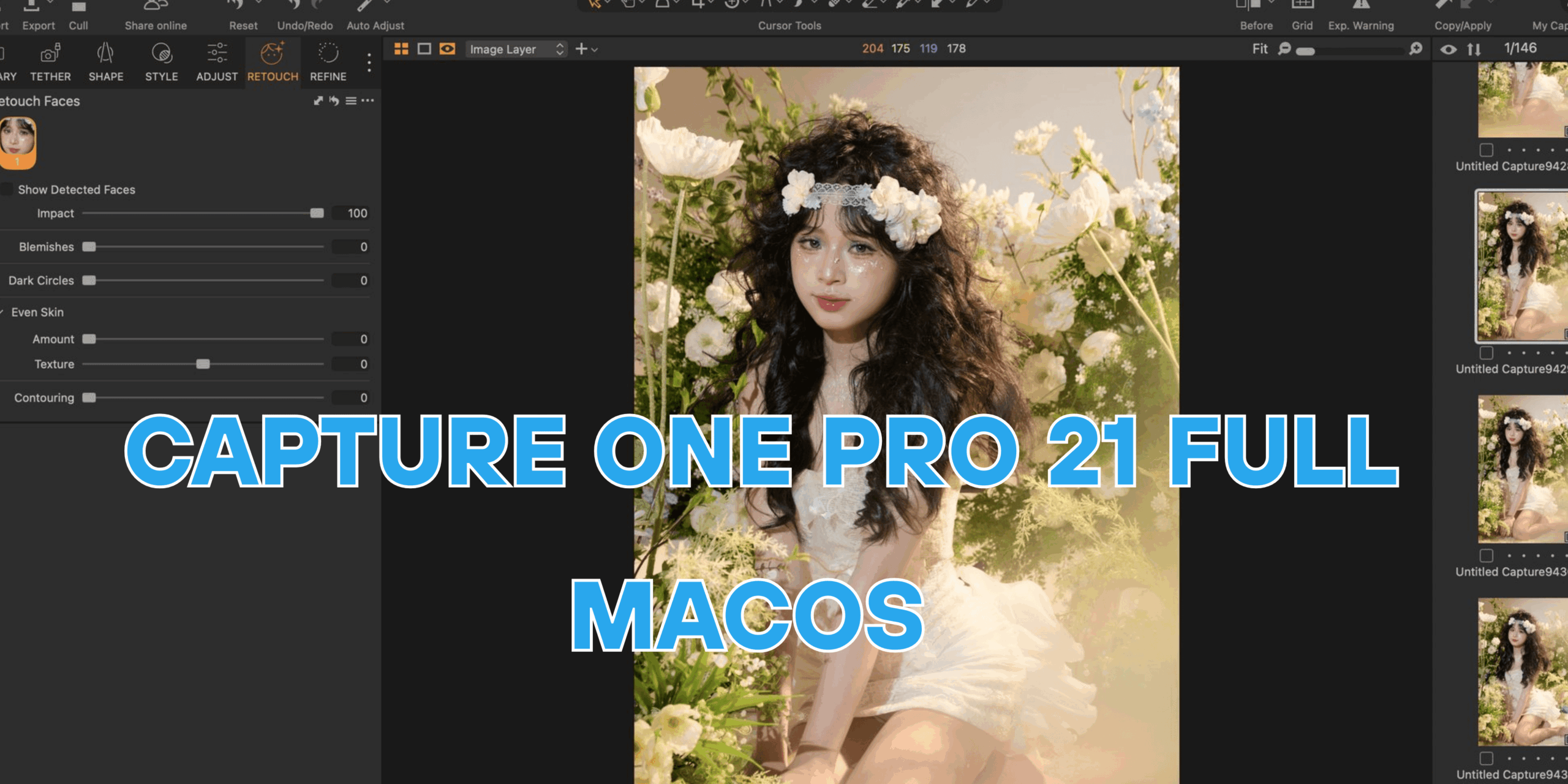Click the Even Skin Amount slider handle

[89, 339]
